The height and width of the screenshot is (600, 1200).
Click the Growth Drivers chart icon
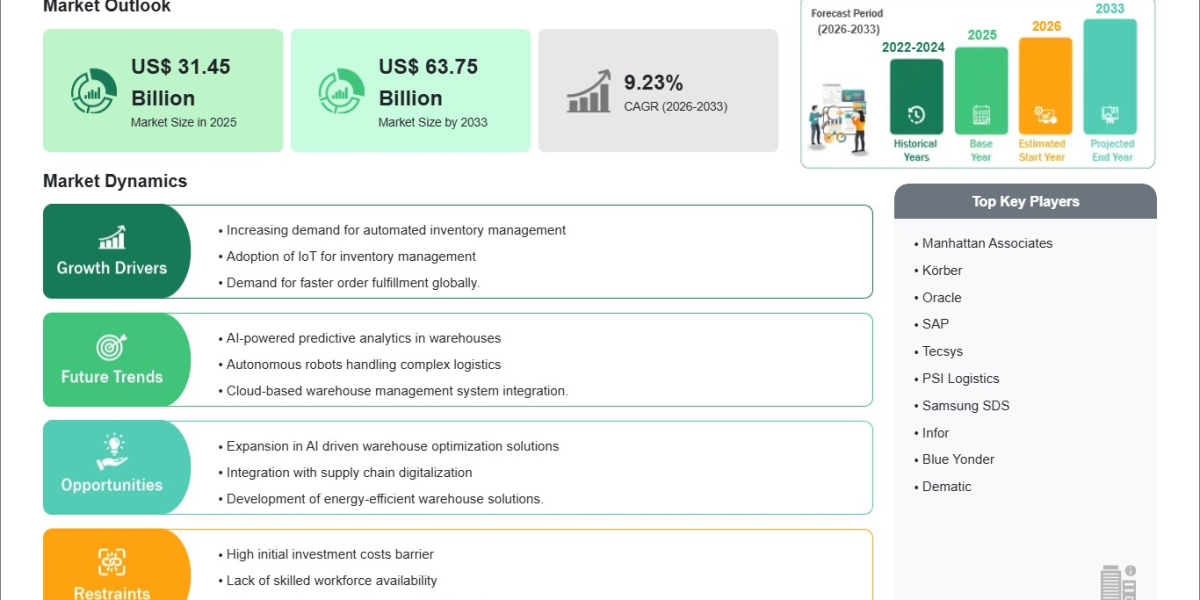tap(112, 237)
